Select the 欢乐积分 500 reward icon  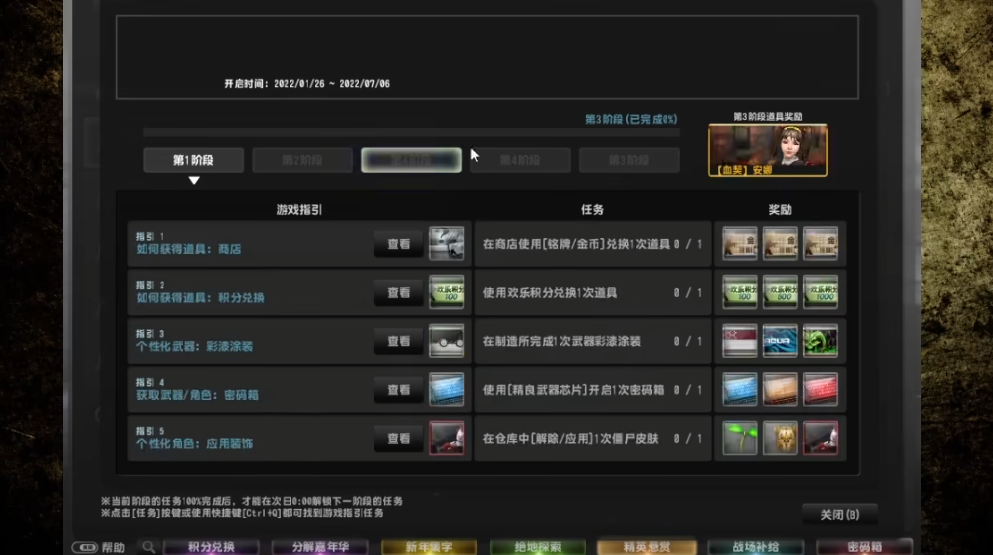point(780,293)
